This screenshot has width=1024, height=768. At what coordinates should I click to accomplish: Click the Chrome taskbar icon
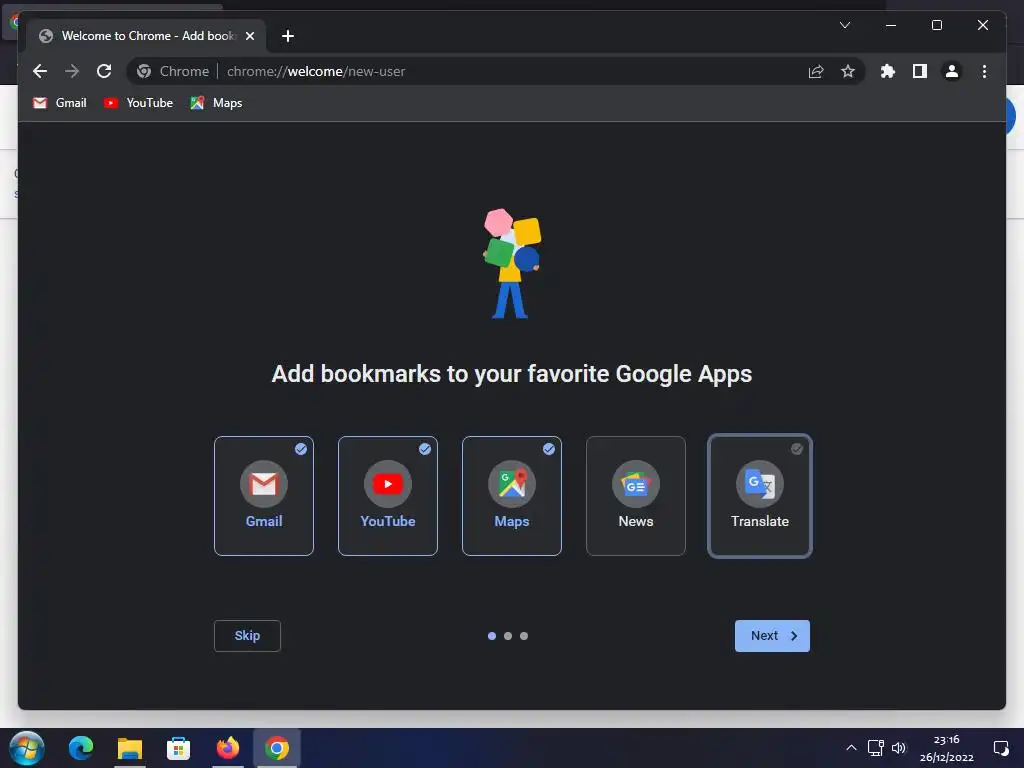pyautogui.click(x=277, y=748)
